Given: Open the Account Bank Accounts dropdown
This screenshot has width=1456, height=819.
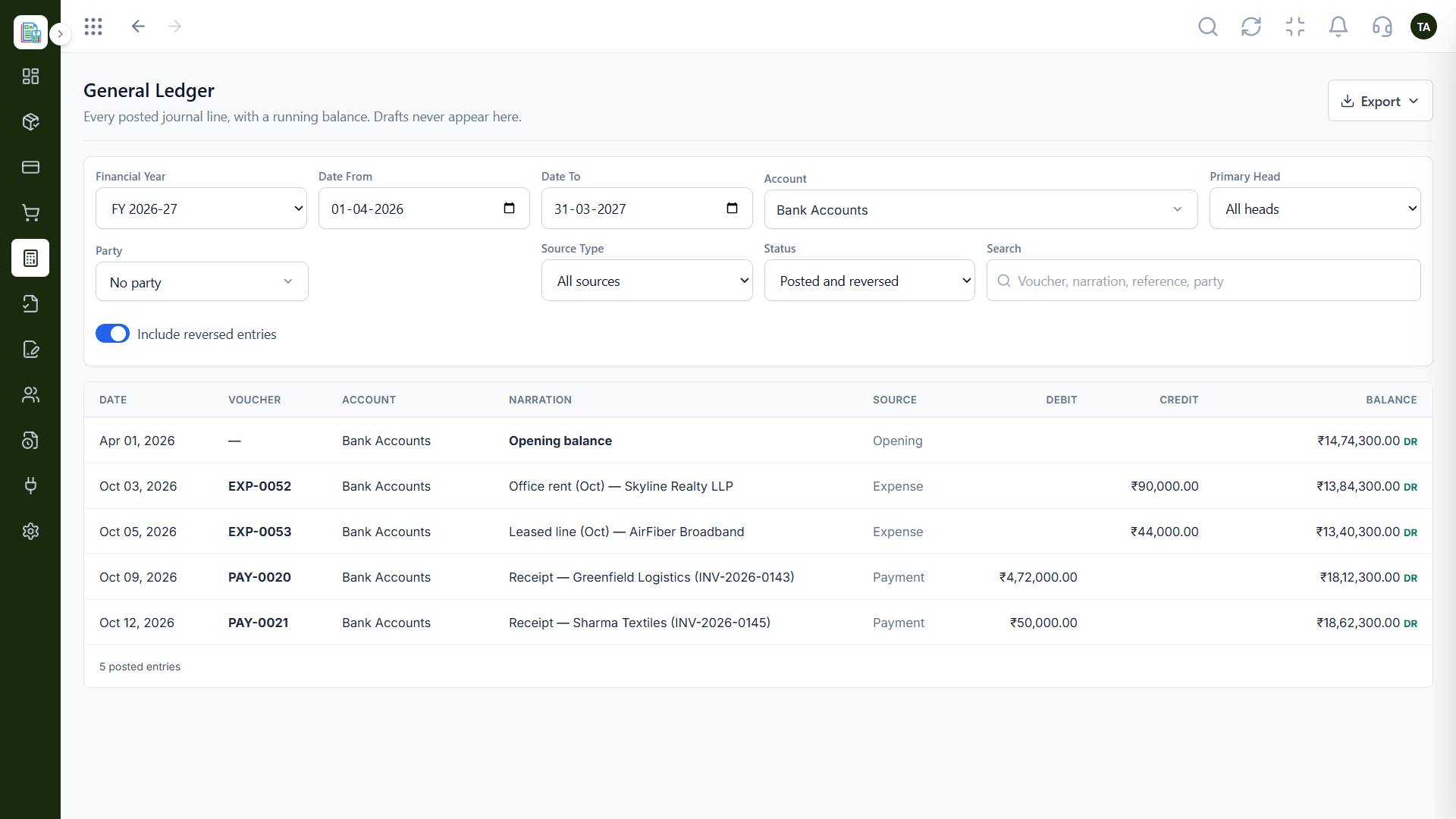Looking at the screenshot, I should 981,209.
